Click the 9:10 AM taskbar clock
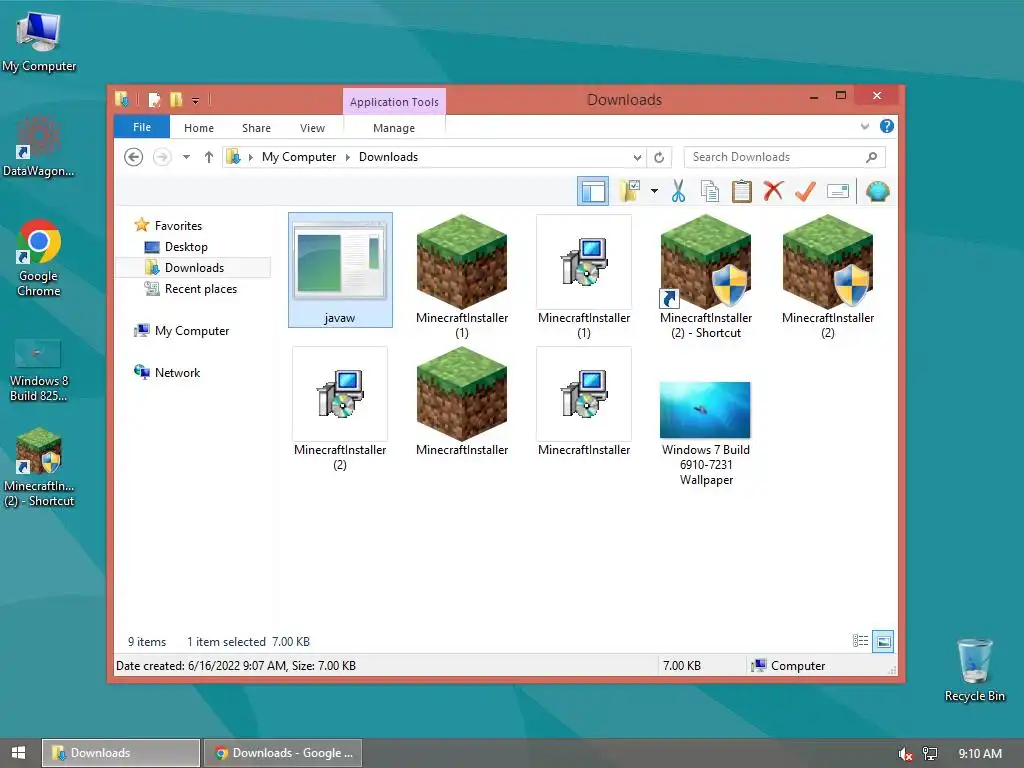This screenshot has width=1024, height=768. 980,754
